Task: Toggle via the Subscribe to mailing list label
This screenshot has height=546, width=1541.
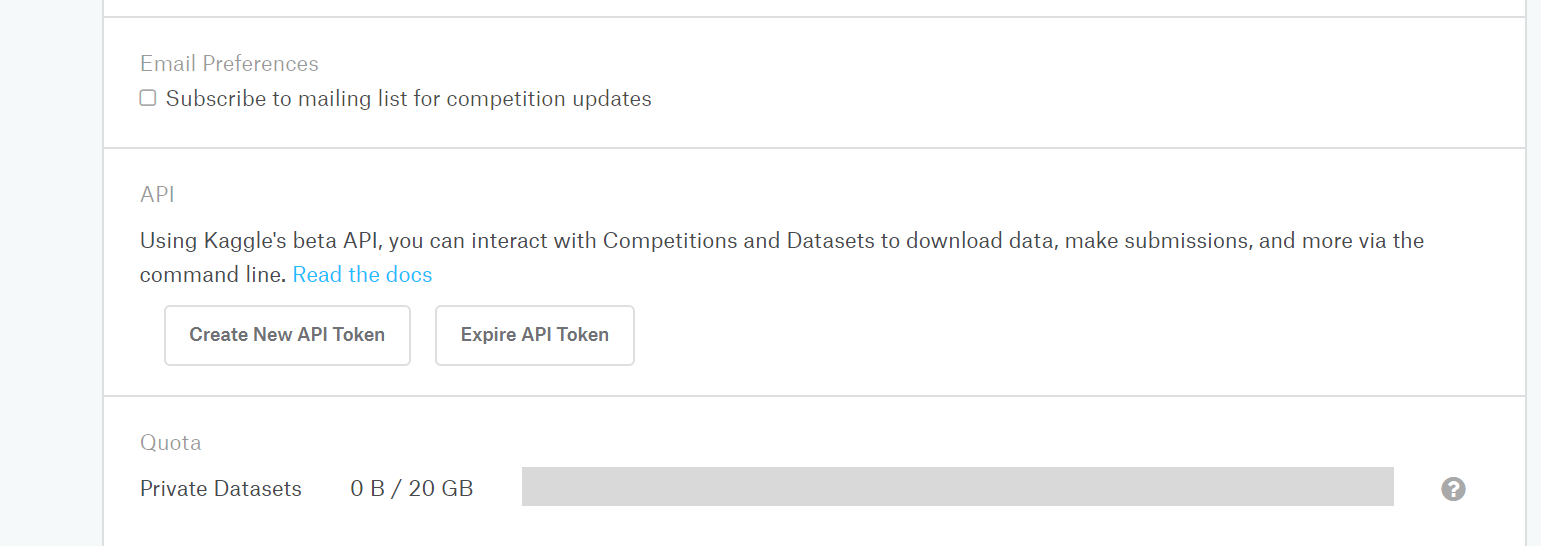Action: point(409,99)
